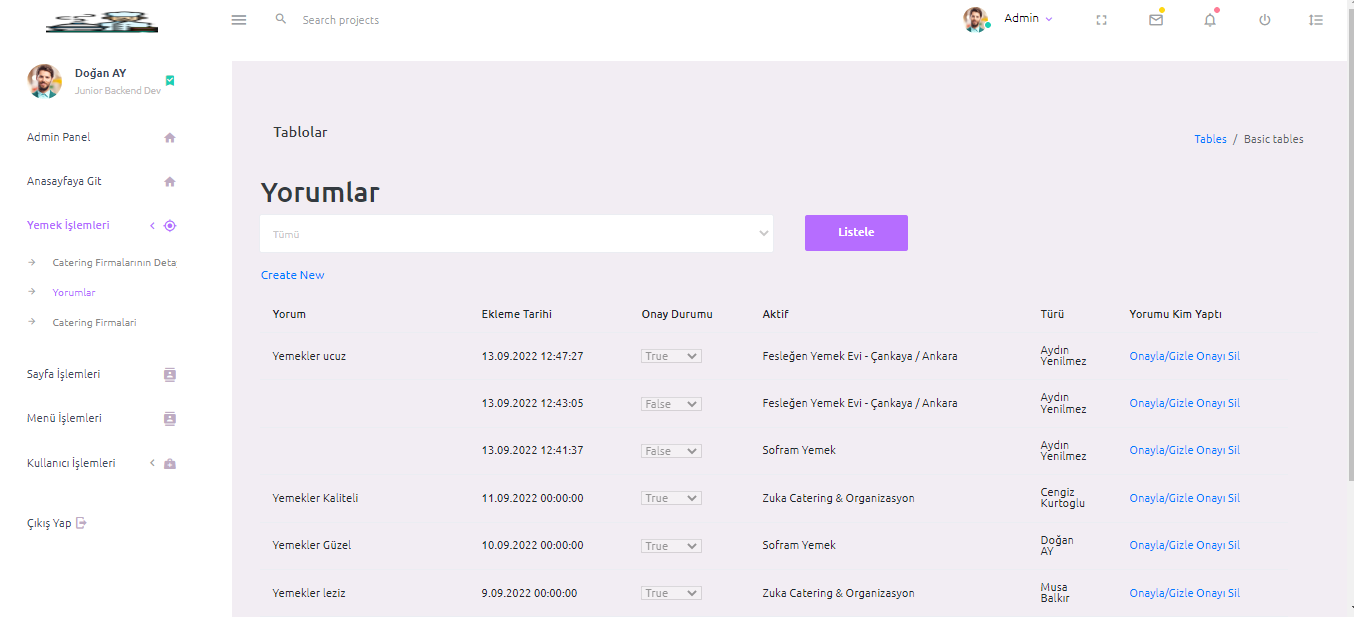Open notifications by clicking the bell icon

(1209, 19)
